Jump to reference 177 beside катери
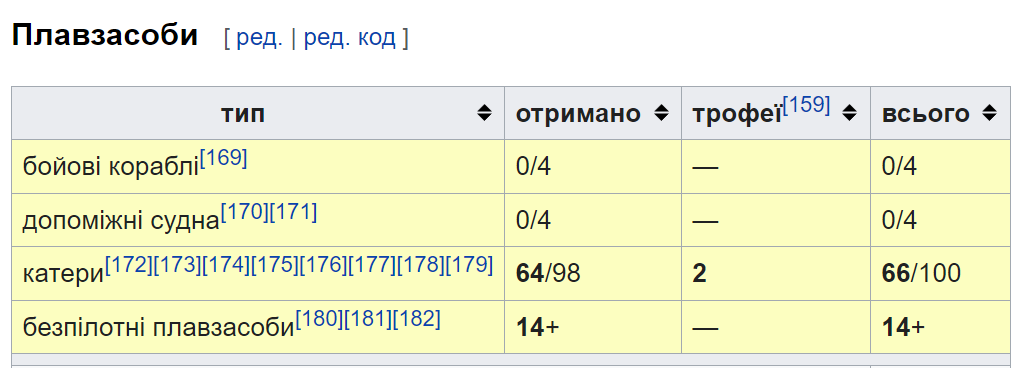 (x=372, y=265)
